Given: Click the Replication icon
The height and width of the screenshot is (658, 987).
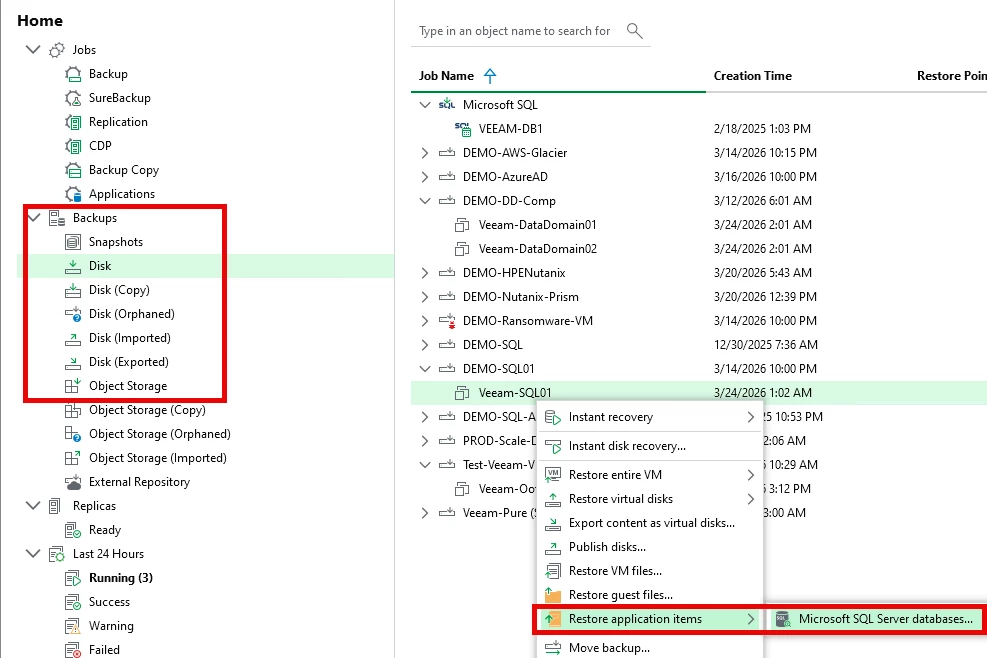Looking at the screenshot, I should (x=73, y=122).
